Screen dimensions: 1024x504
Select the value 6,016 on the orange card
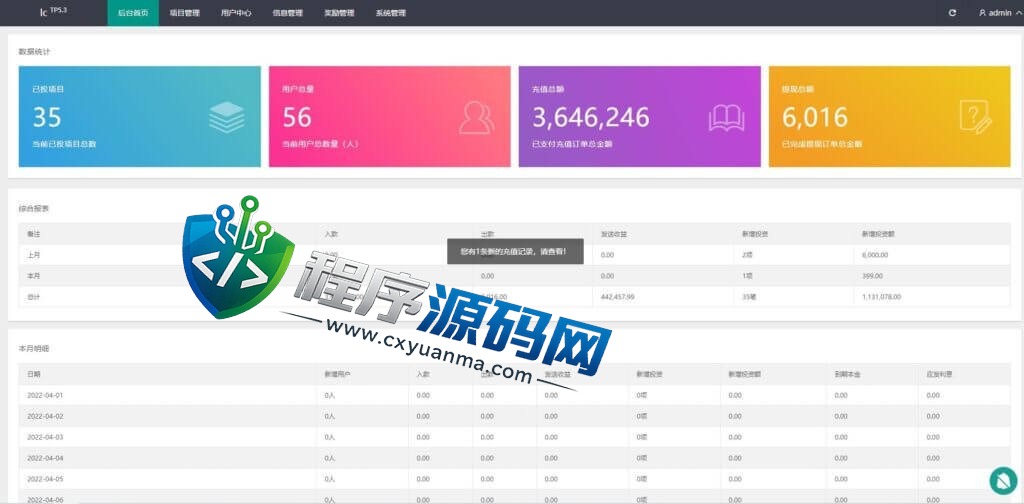click(815, 118)
